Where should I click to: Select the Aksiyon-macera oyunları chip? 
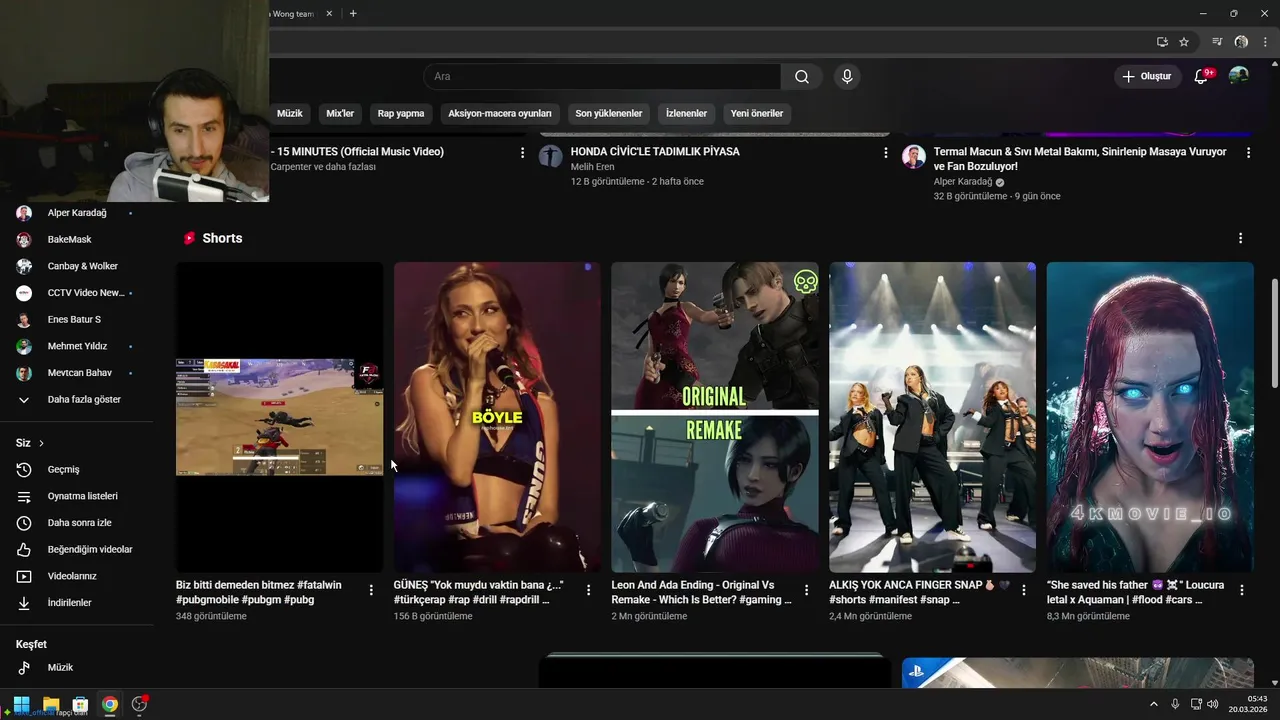[500, 114]
